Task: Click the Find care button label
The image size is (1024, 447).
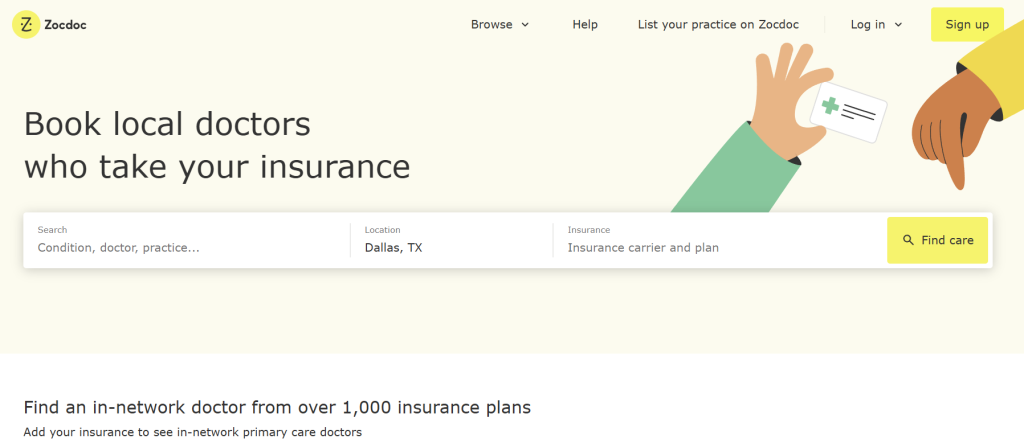Action: pyautogui.click(x=947, y=240)
